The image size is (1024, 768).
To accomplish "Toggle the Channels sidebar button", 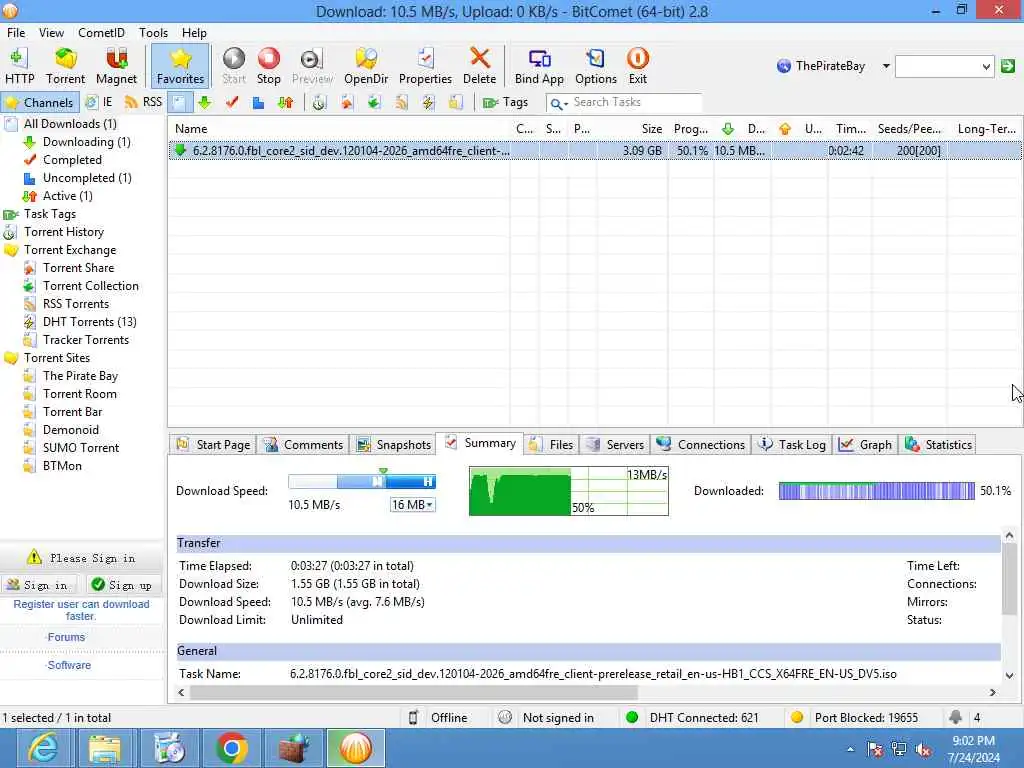I will (39, 103).
